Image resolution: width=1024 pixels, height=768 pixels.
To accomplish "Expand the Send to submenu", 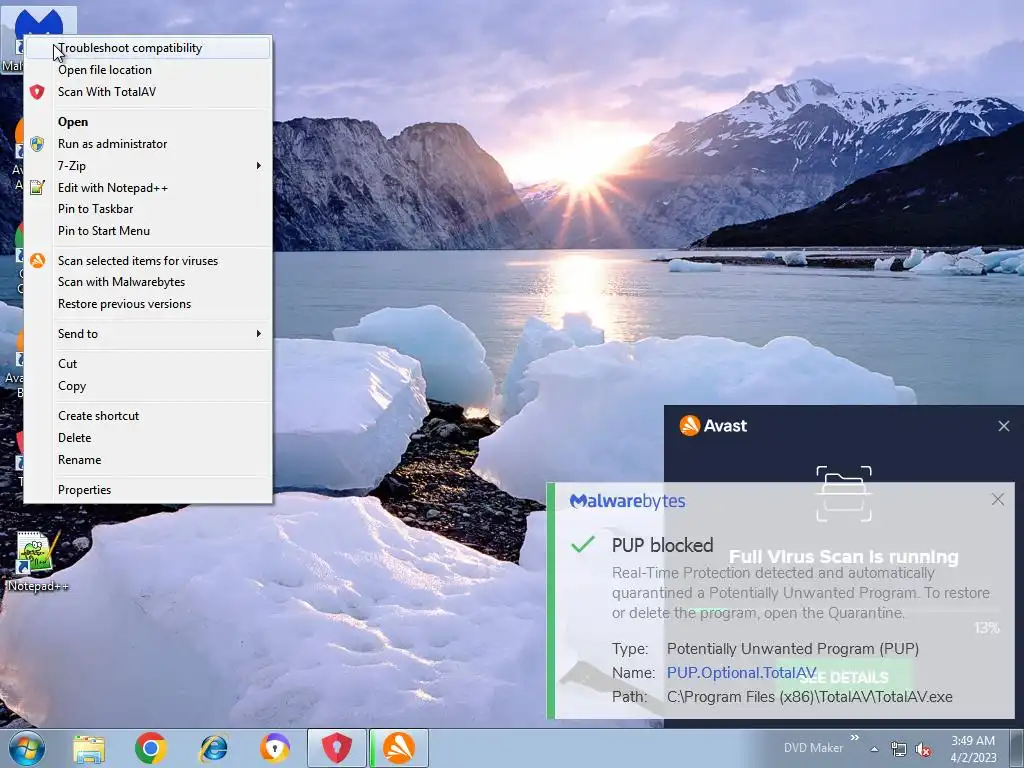I will pyautogui.click(x=148, y=334).
